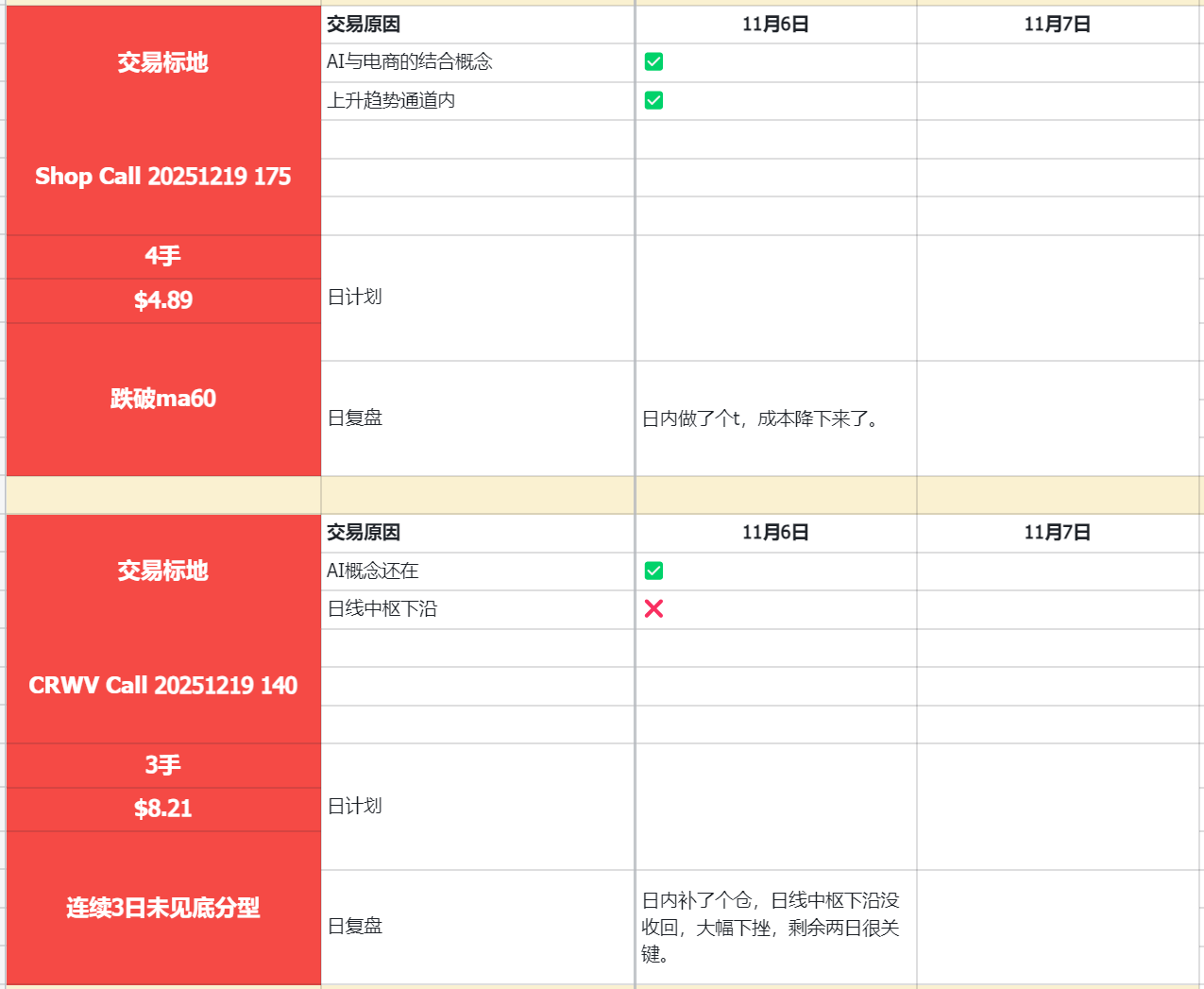Click 11月7日 header in CRWV section
Image resolution: width=1204 pixels, height=989 pixels.
[x=1058, y=533]
